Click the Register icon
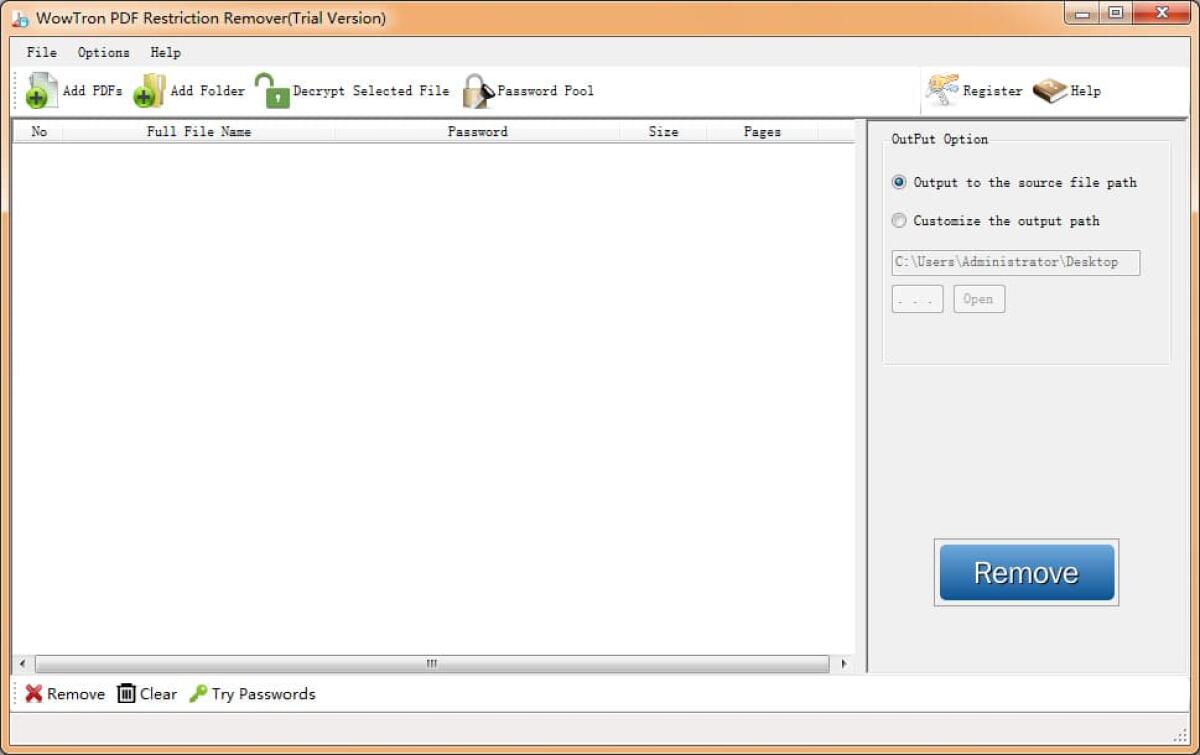 [941, 90]
